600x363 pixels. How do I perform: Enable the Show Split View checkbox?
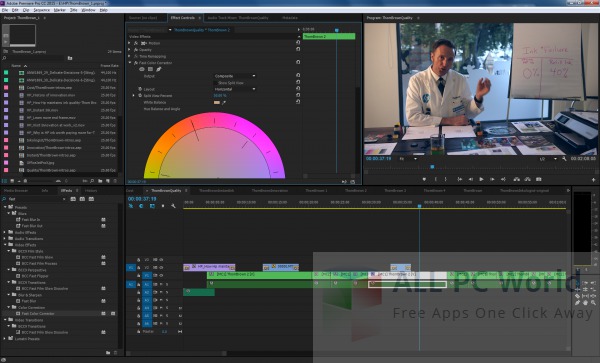tap(216, 83)
